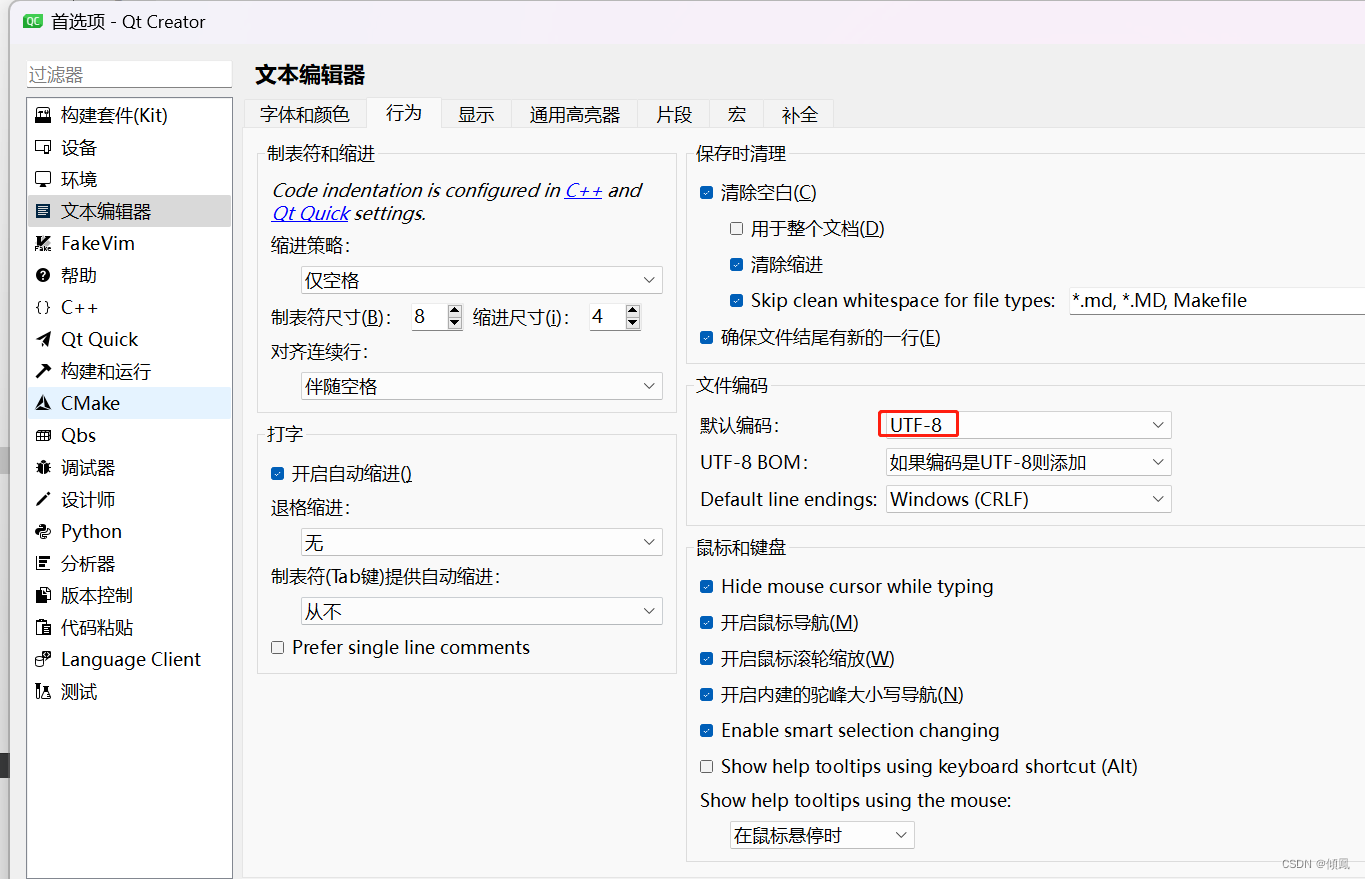Toggle 开启鼠标导航(M) checkbox
Viewport: 1365px width, 879px height.
point(707,623)
